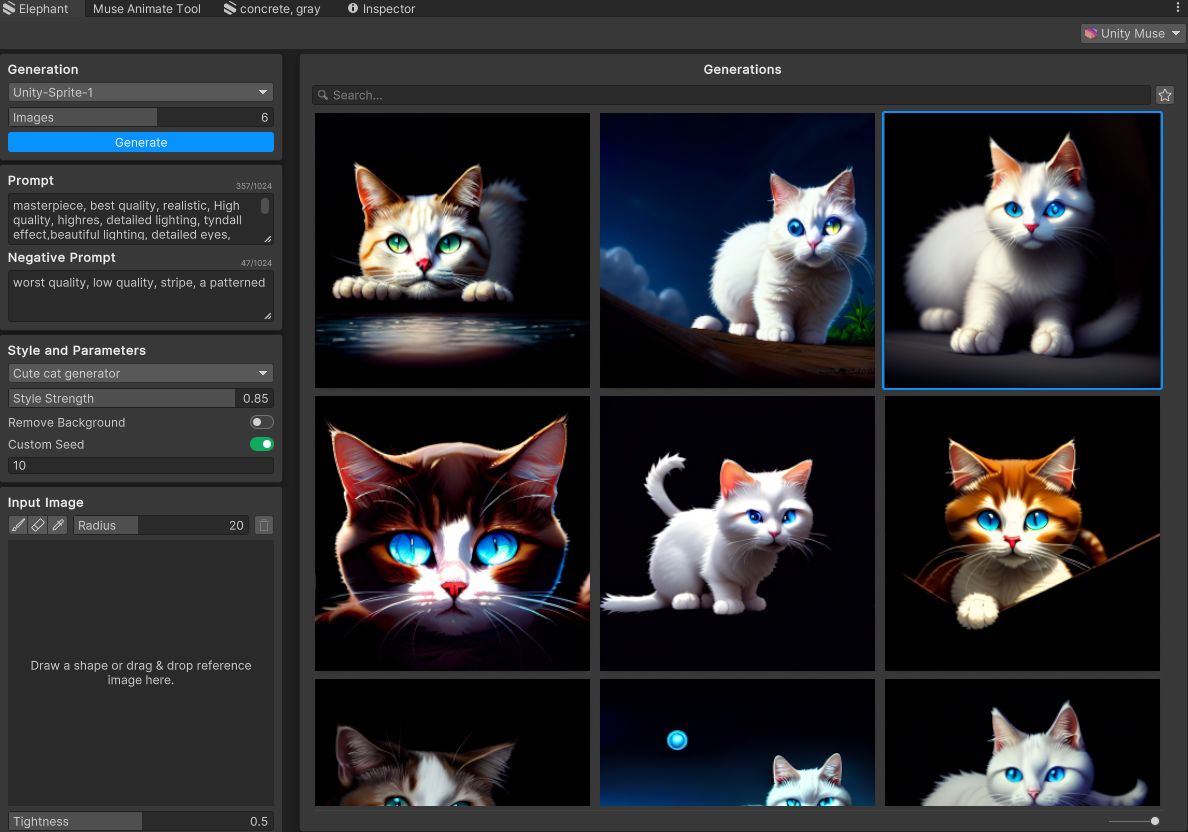The width and height of the screenshot is (1188, 832).
Task: Click the Unity Muse logo icon
Action: pos(1090,33)
